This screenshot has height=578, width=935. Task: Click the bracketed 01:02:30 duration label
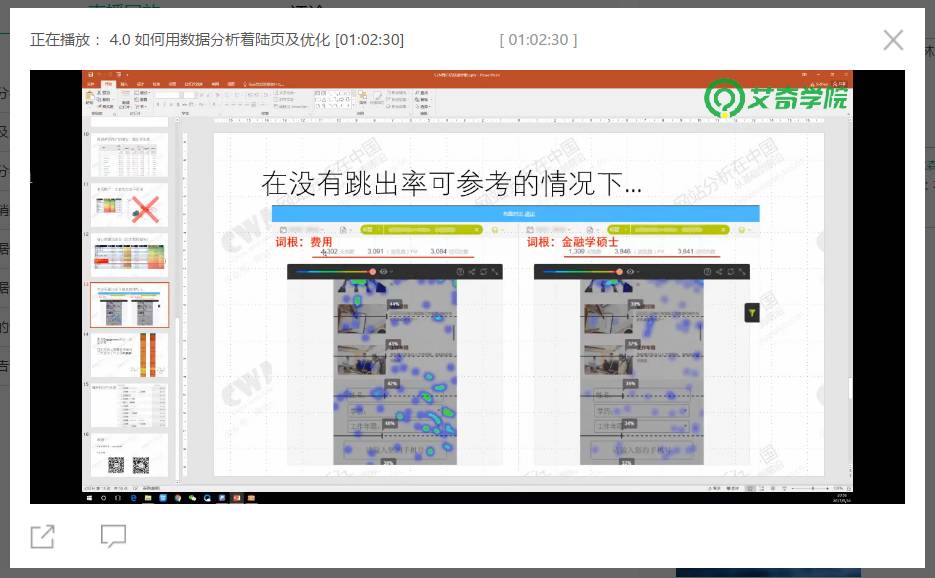tap(538, 40)
